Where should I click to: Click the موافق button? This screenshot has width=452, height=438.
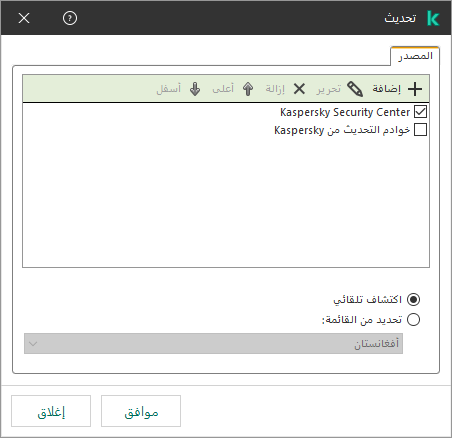coord(141,411)
